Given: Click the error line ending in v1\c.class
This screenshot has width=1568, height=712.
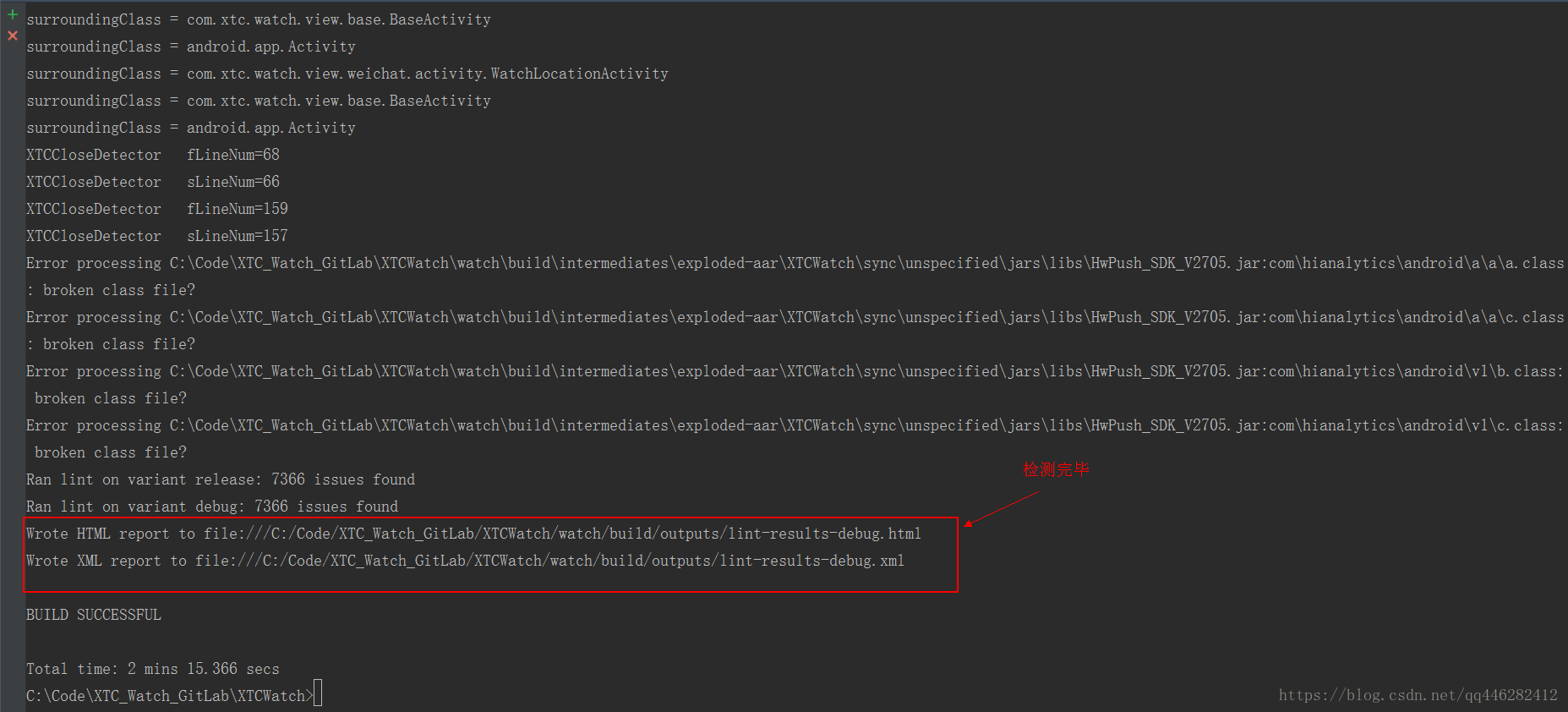Looking at the screenshot, I should 795,425.
